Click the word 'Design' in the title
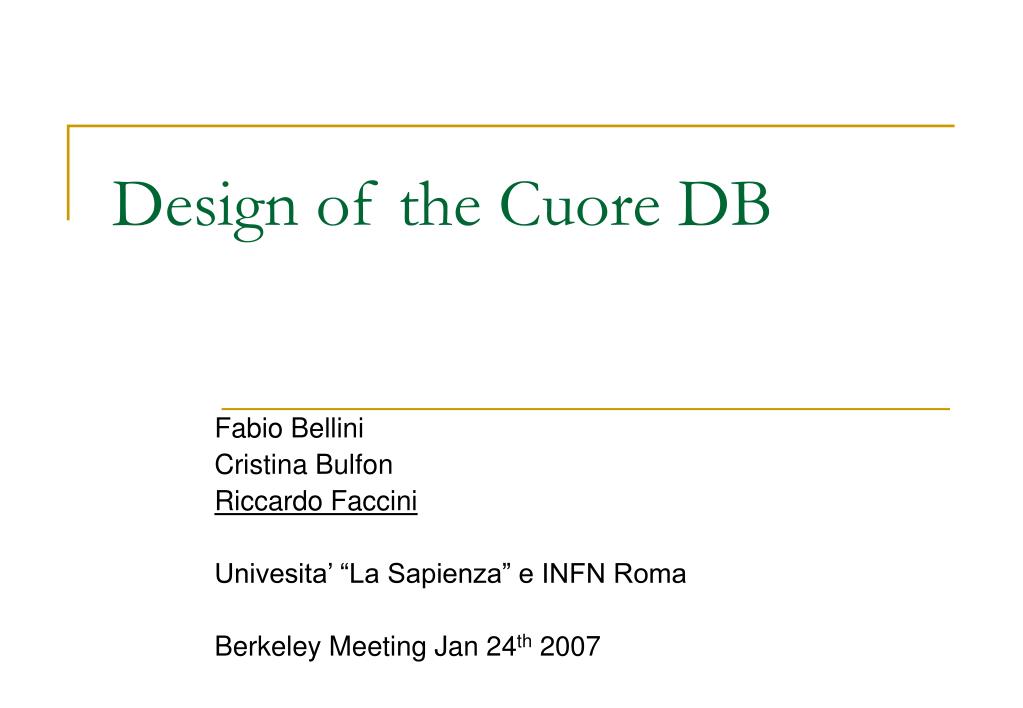Screen dimensions: 1023x708 [x=205, y=209]
